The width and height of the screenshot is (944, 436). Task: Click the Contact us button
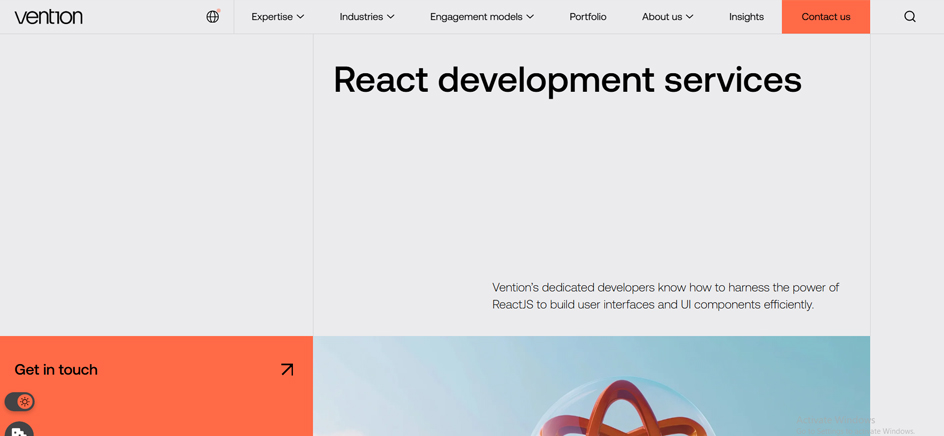click(825, 17)
